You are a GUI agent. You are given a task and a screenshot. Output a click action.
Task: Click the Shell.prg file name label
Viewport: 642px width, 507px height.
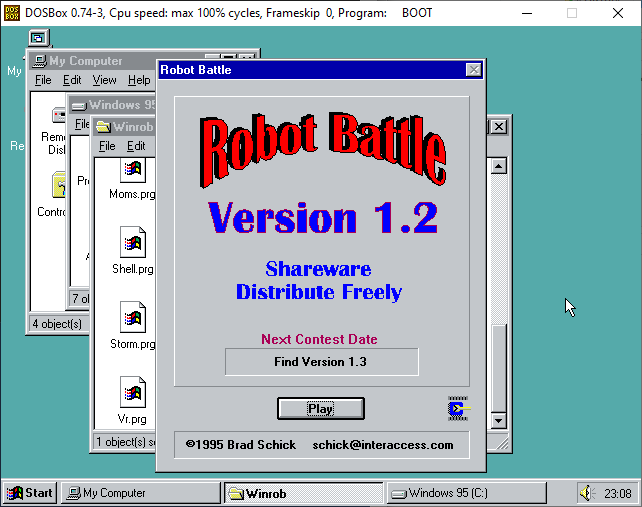(x=133, y=269)
